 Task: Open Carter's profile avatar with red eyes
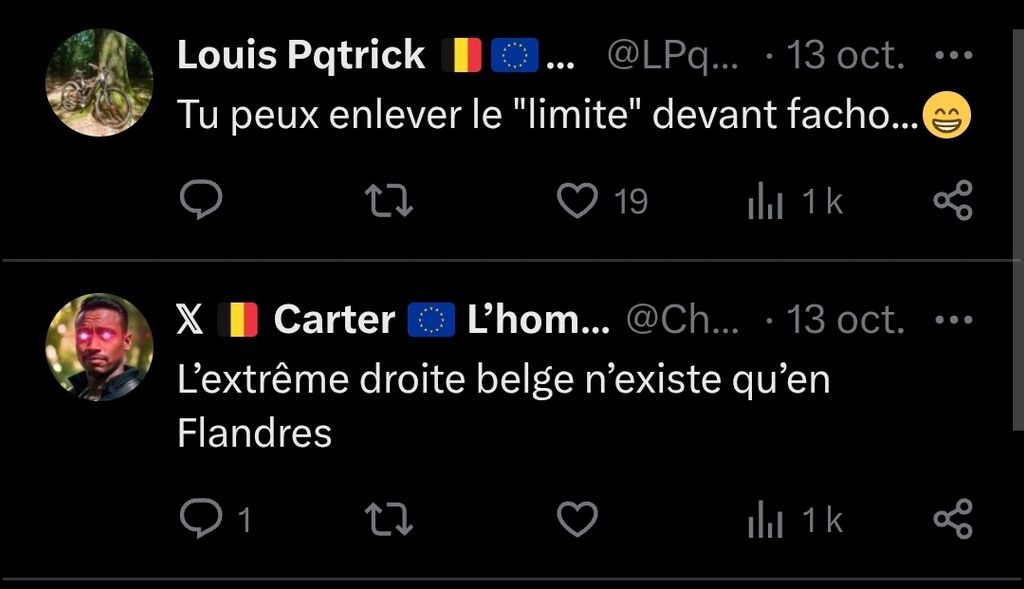[x=99, y=347]
